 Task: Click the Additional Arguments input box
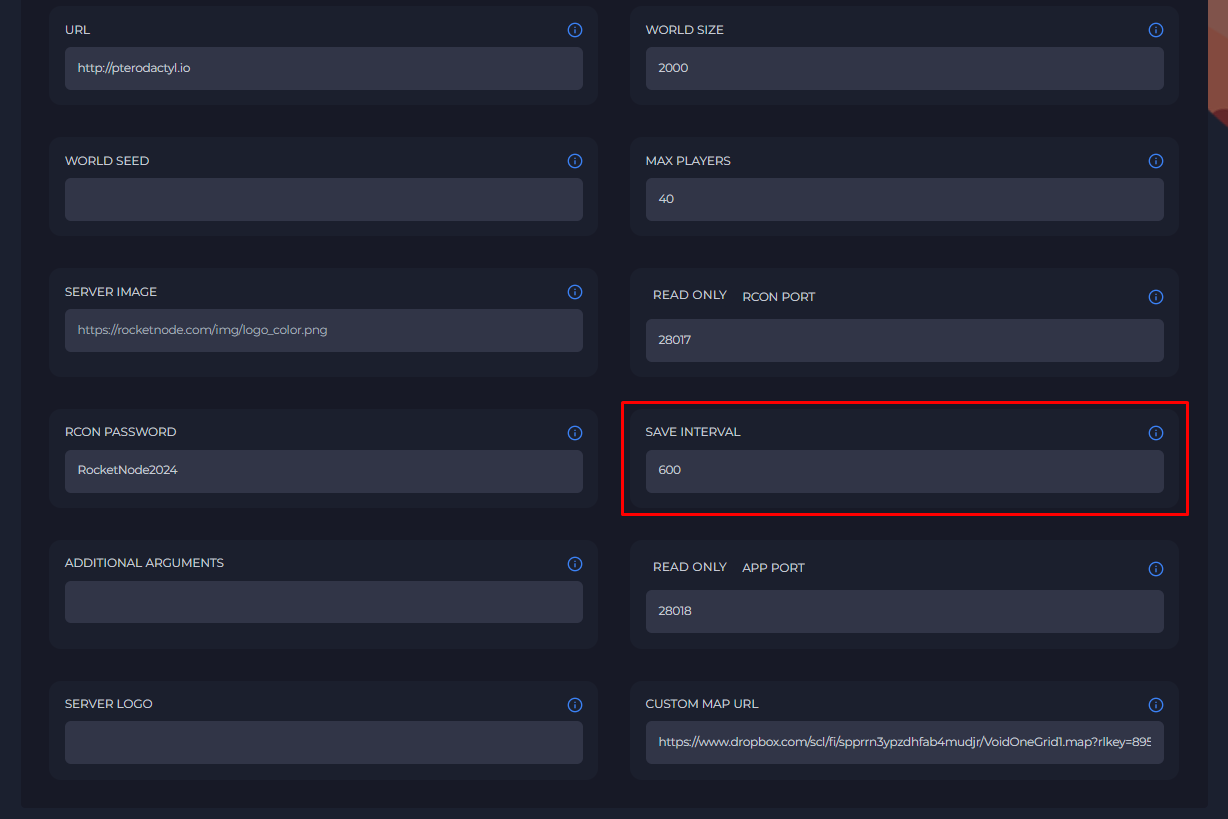[x=323, y=602]
